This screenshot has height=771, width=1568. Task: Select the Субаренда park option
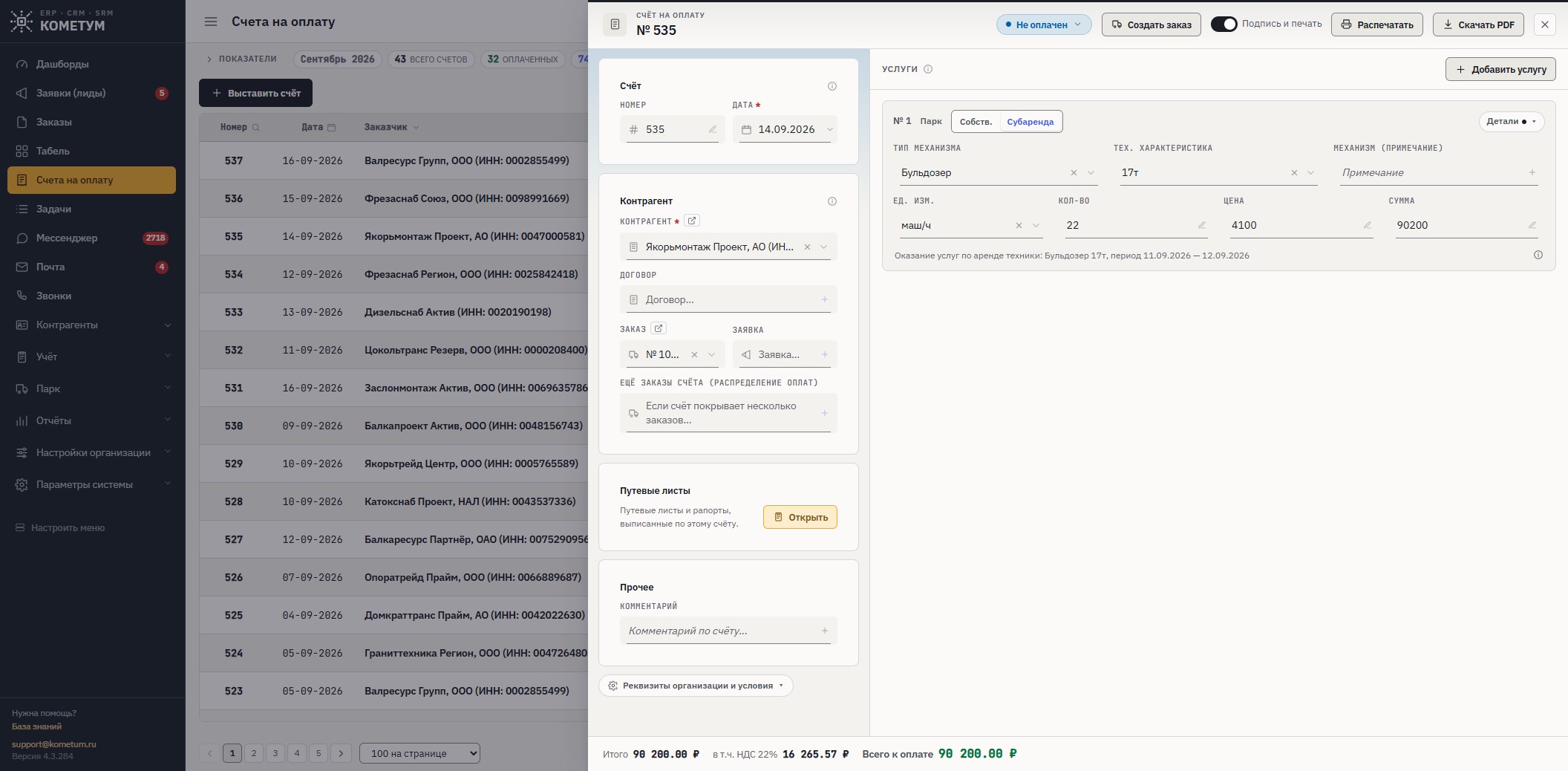tap(1030, 121)
